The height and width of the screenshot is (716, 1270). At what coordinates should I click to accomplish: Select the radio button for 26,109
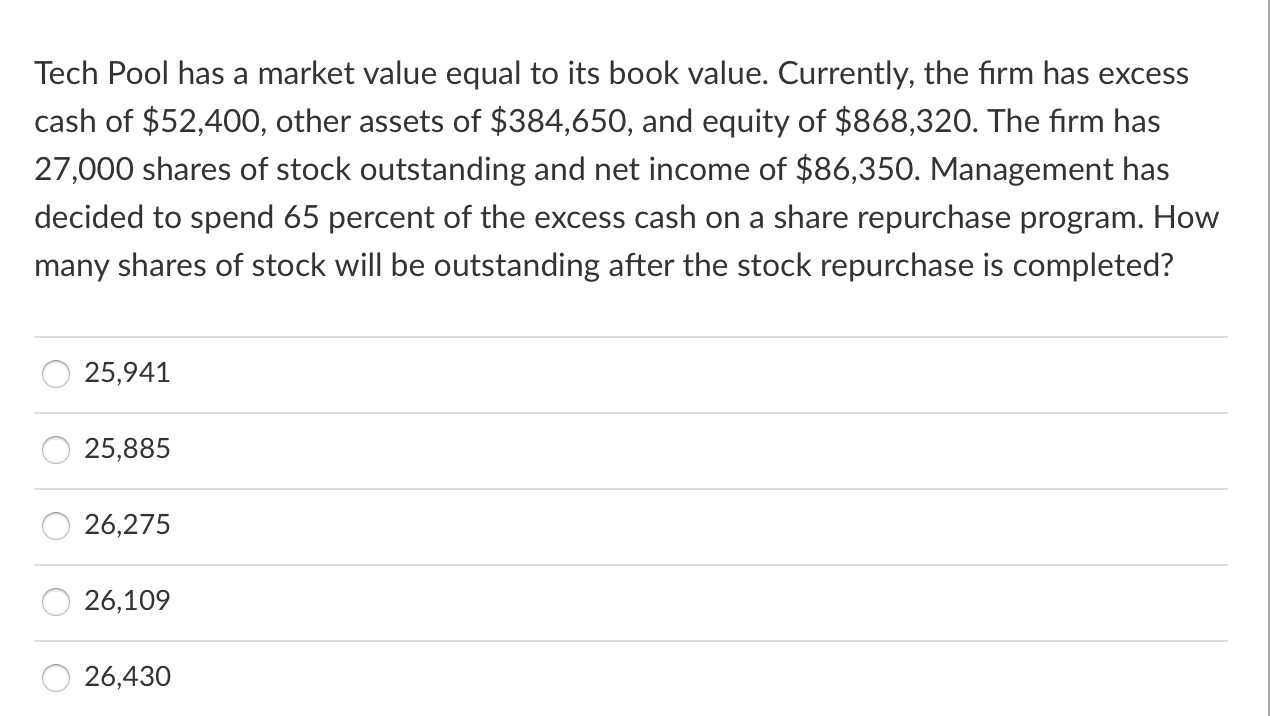click(x=56, y=602)
